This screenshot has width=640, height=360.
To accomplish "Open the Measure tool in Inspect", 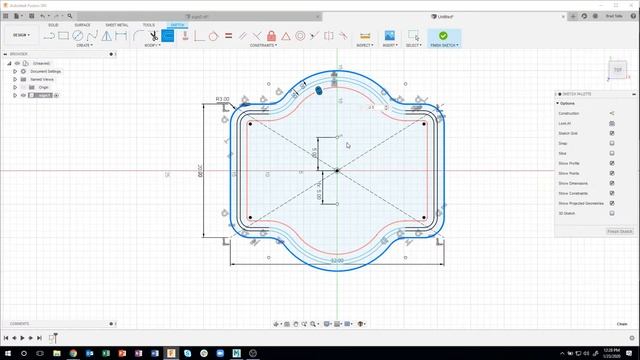I will point(365,36).
